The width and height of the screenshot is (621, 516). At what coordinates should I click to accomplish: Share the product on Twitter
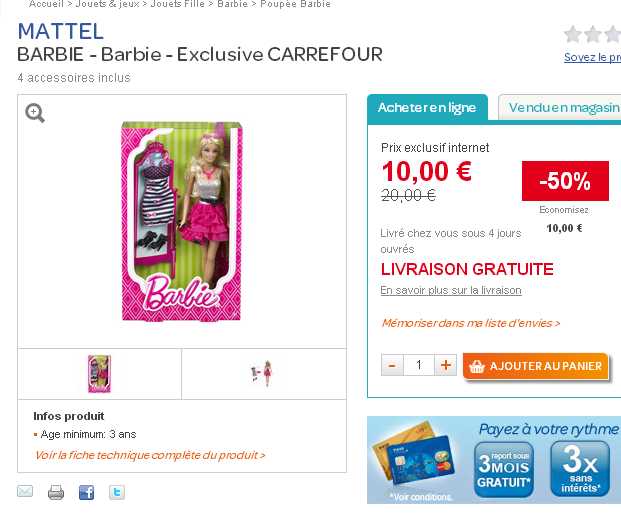[x=117, y=492]
